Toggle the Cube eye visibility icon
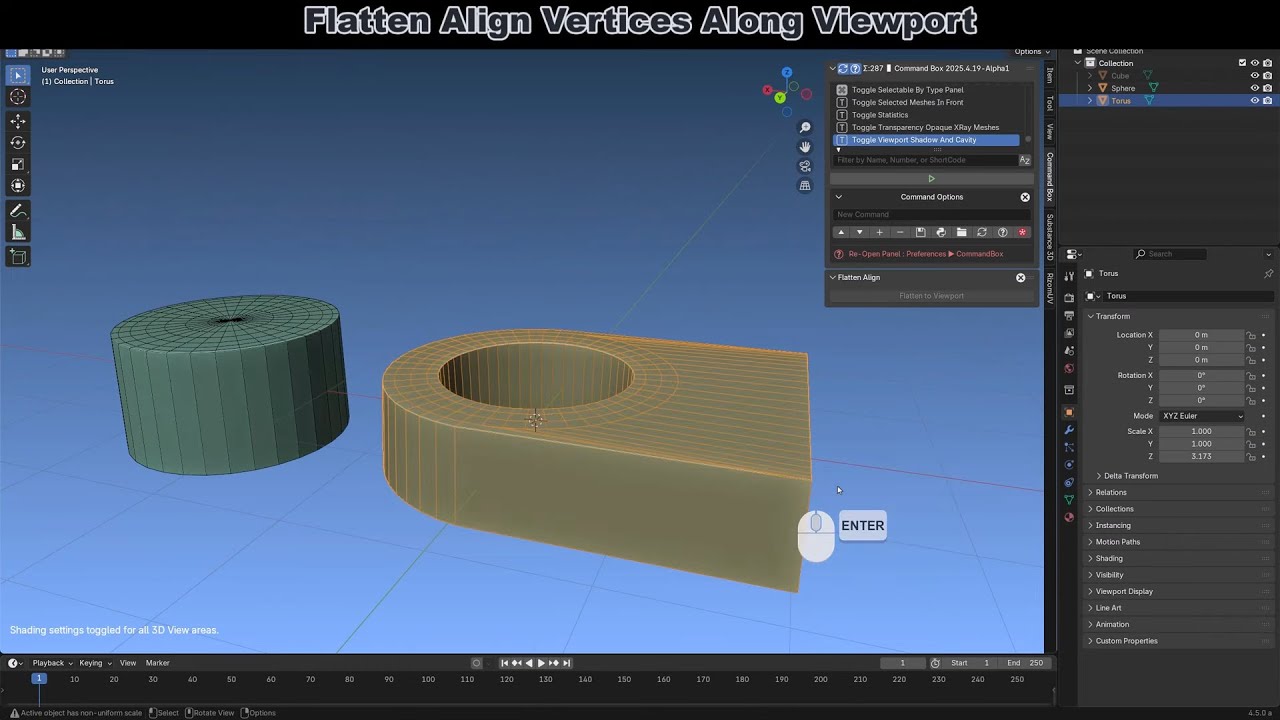The width and height of the screenshot is (1280, 720). click(1255, 75)
